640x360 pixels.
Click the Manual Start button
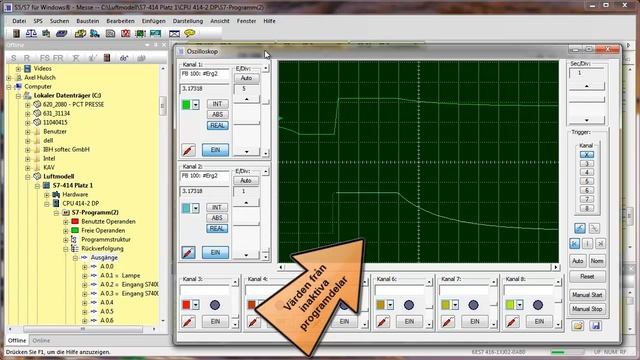(587, 295)
